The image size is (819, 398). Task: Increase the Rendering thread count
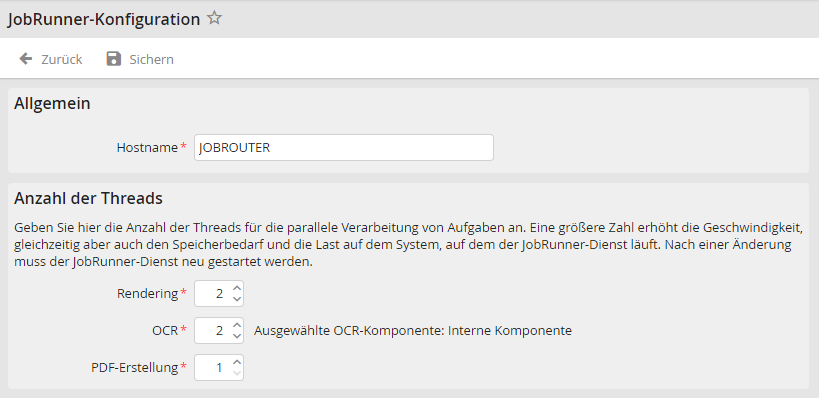237,288
